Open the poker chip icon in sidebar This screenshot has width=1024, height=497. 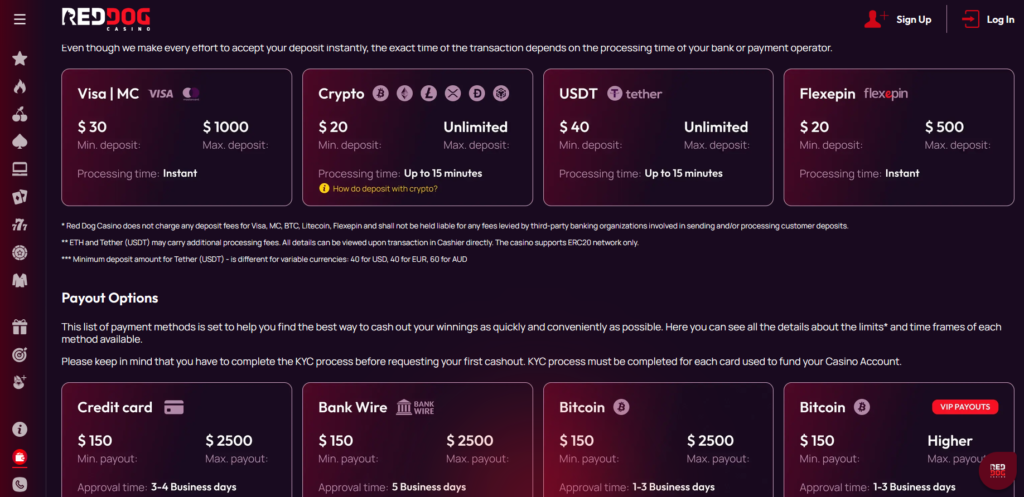20,253
